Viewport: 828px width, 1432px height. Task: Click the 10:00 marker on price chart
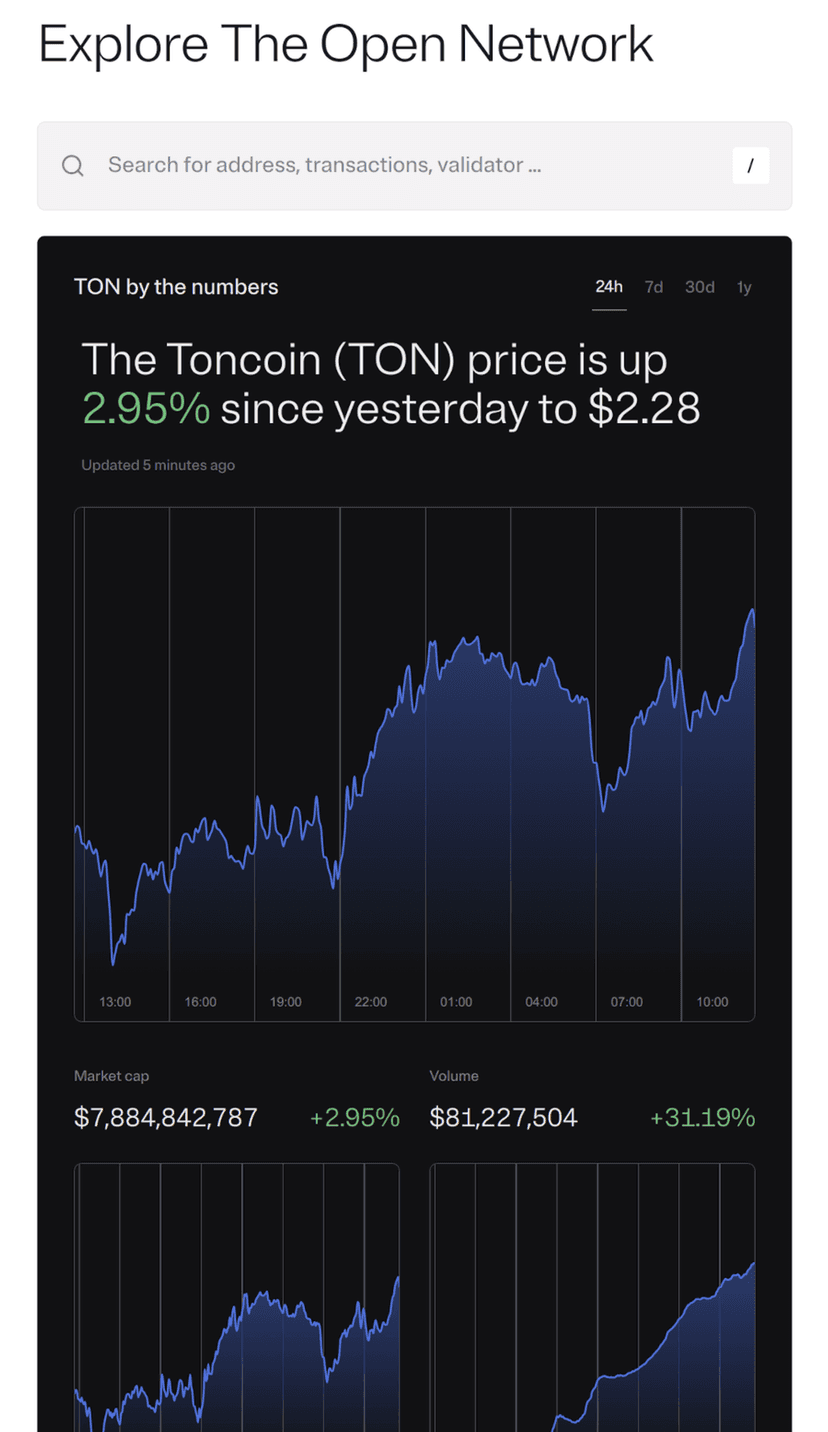coord(712,1001)
